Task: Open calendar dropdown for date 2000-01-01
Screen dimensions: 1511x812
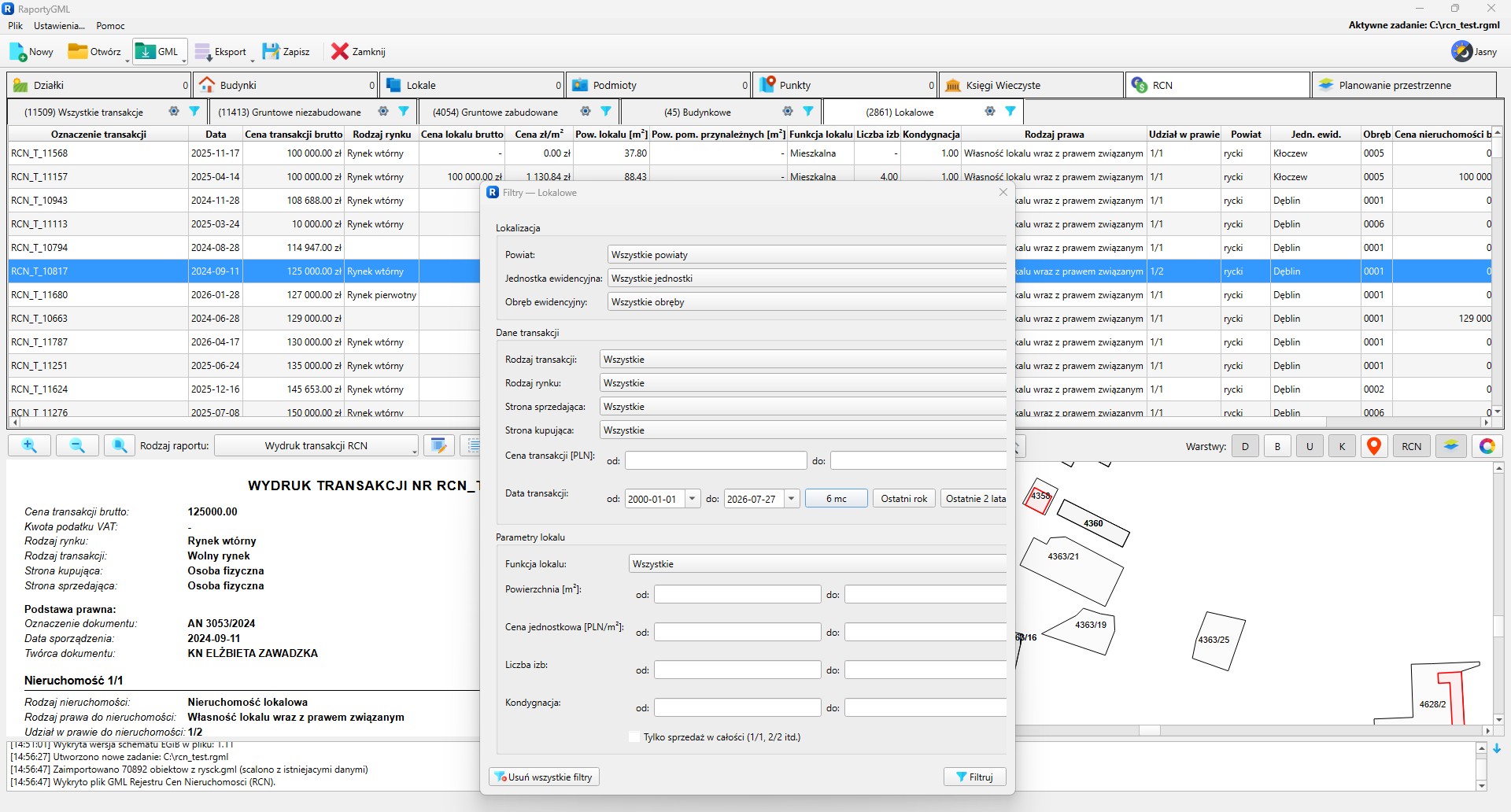Action: pos(693,499)
